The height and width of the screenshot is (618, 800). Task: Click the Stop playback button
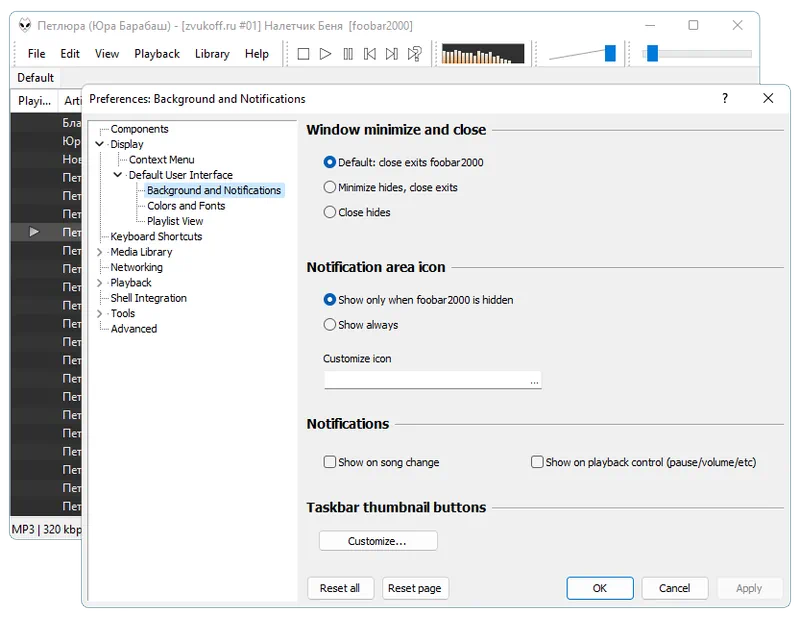[x=303, y=54]
